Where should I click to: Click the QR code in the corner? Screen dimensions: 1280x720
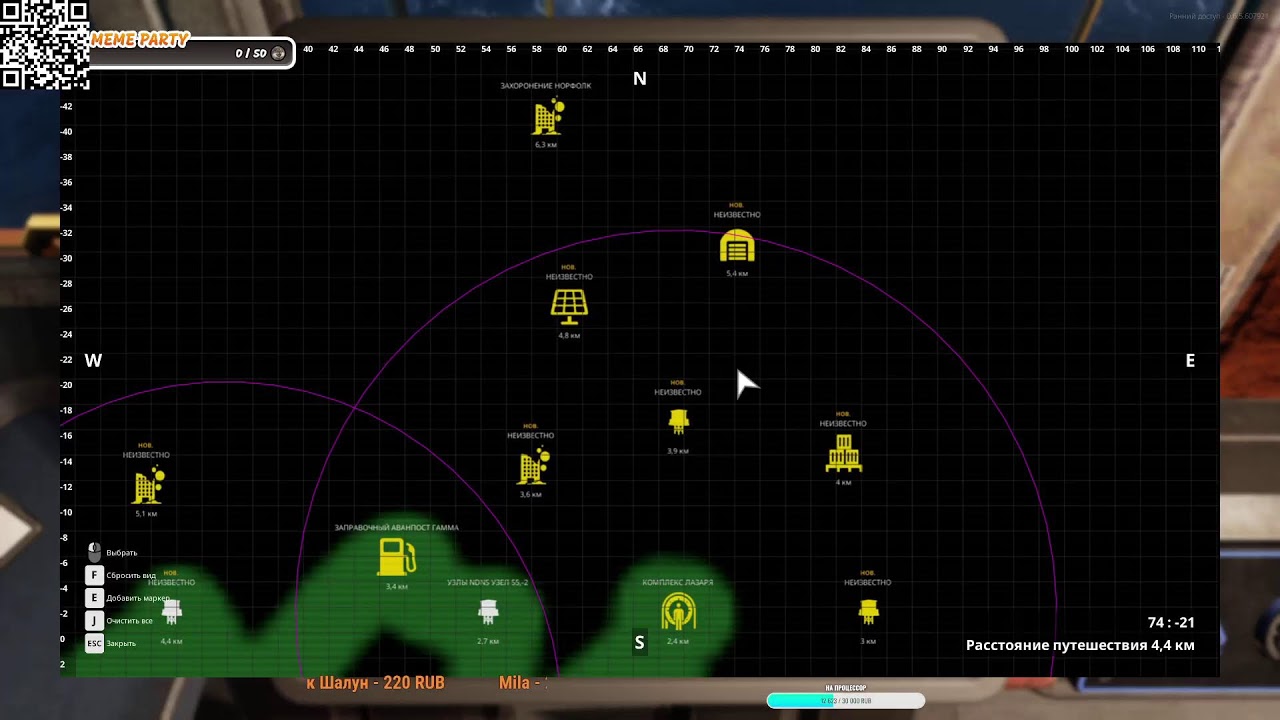(x=45, y=45)
